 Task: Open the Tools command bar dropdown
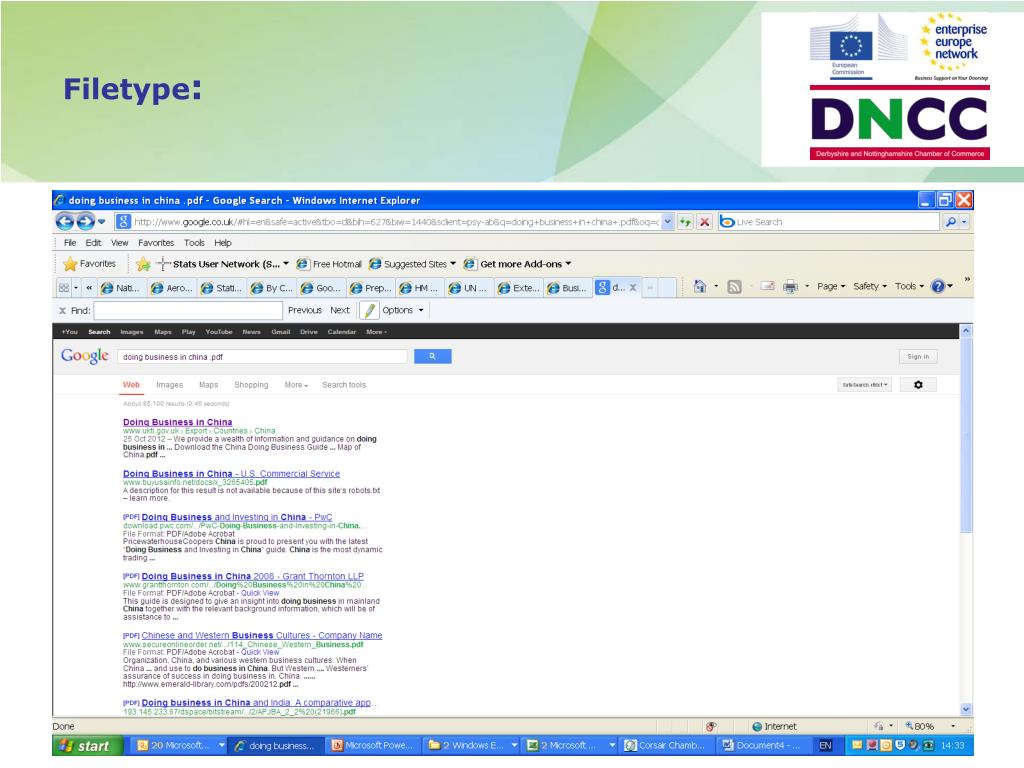pos(909,287)
